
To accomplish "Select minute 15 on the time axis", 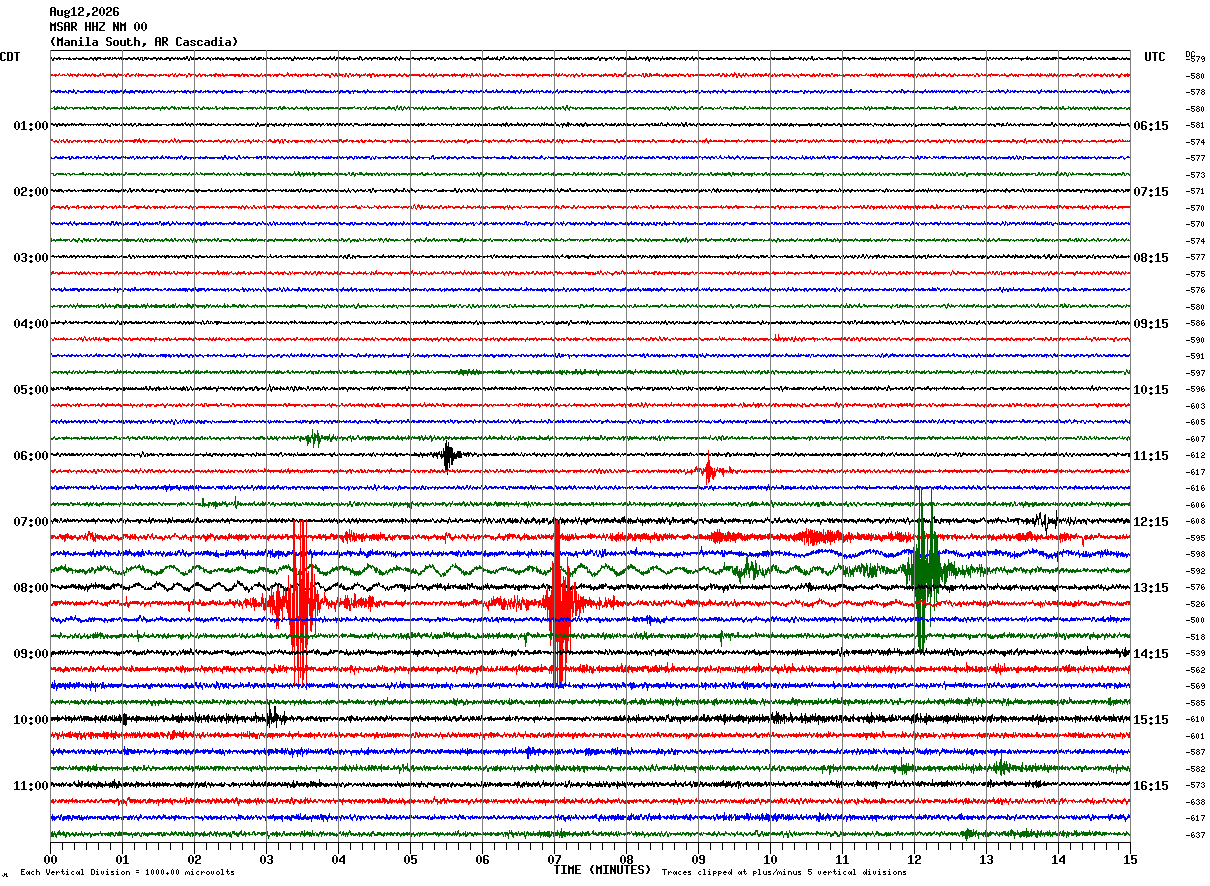I will click(x=1130, y=859).
